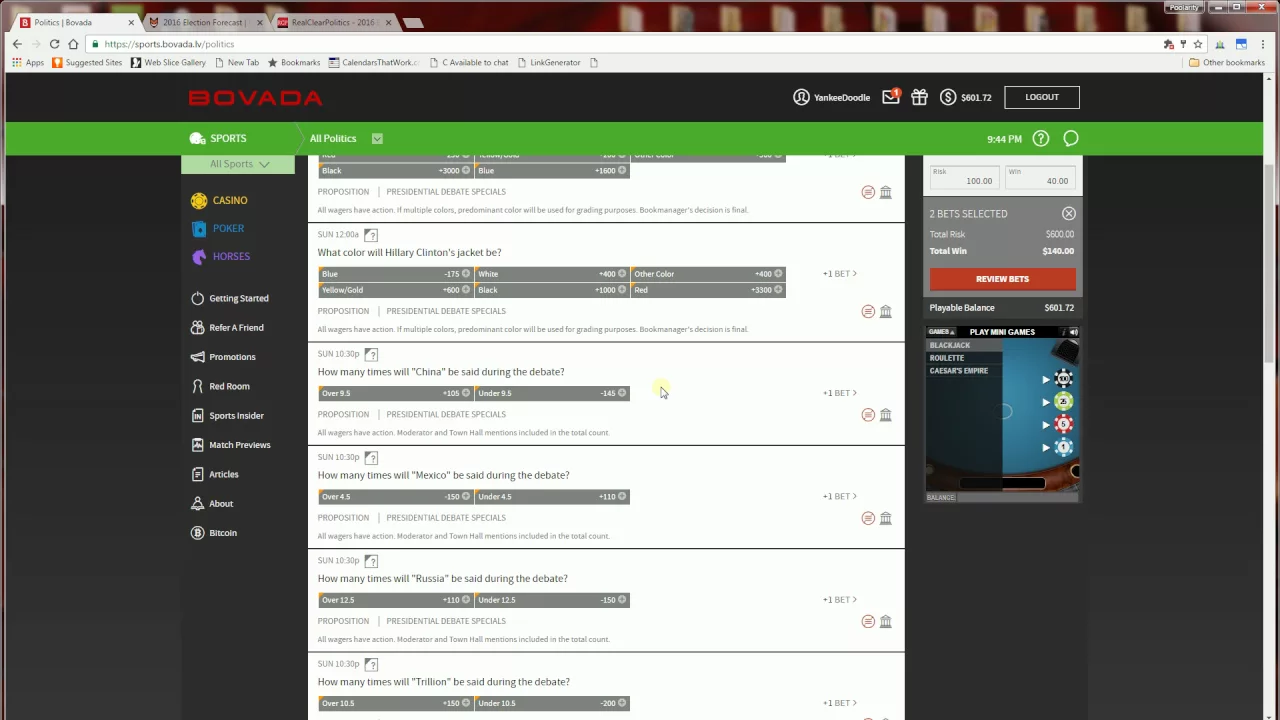Toggle the White +400 jacket bet
The height and width of the screenshot is (720, 1280).
tap(552, 273)
